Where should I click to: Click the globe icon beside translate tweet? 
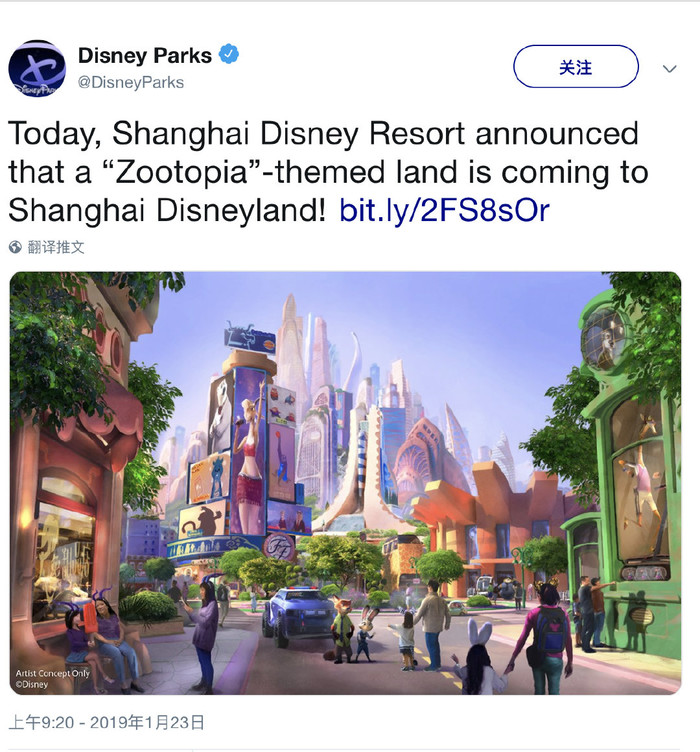[15, 247]
